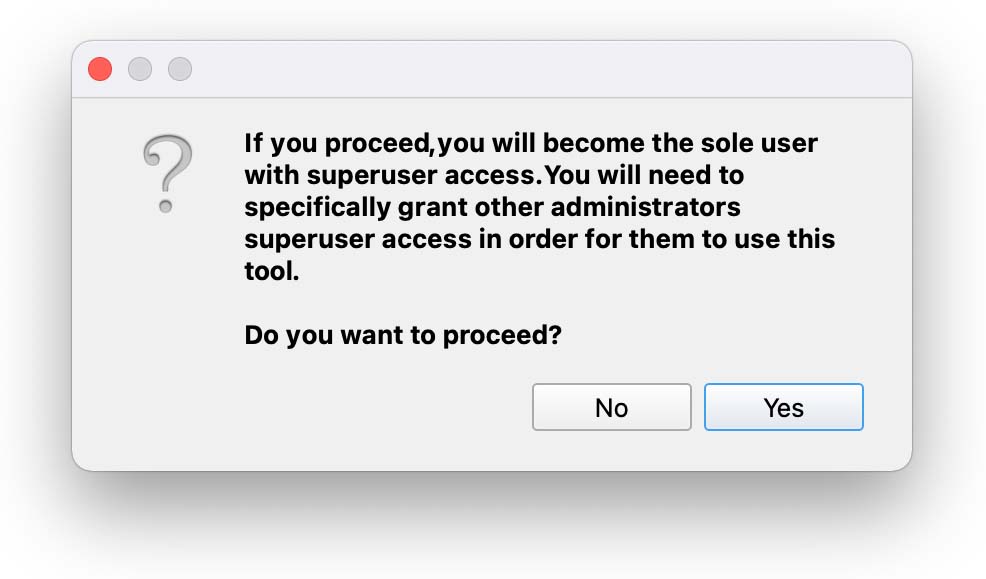Click the superuser access warning paragraph
Screen dimensions: 986x579
540,207
